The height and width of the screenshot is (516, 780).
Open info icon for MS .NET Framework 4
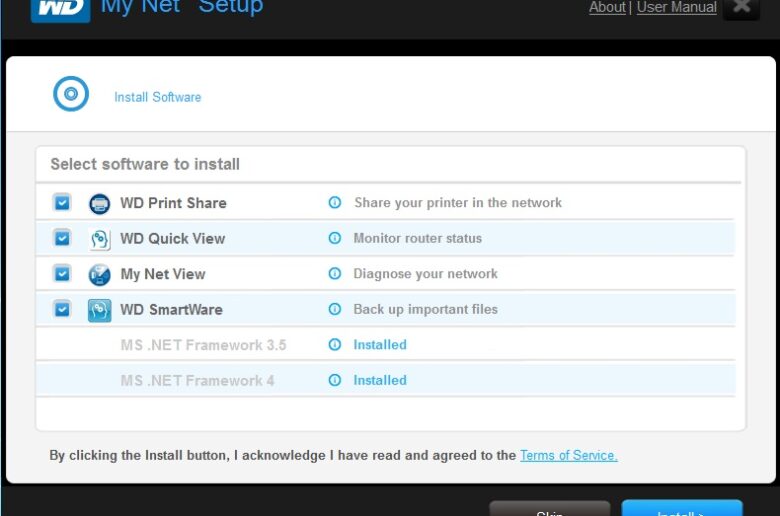click(335, 380)
